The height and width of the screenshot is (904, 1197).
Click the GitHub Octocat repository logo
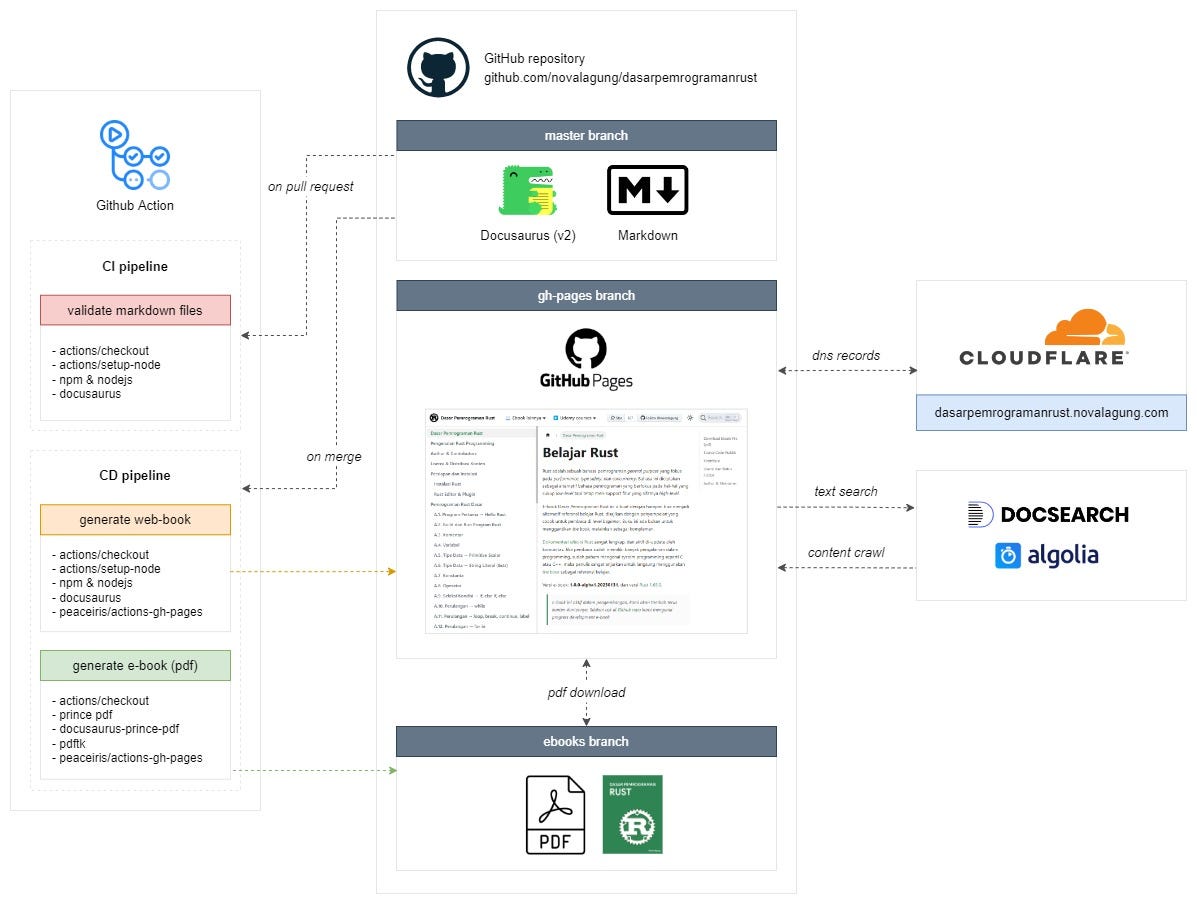click(x=437, y=67)
